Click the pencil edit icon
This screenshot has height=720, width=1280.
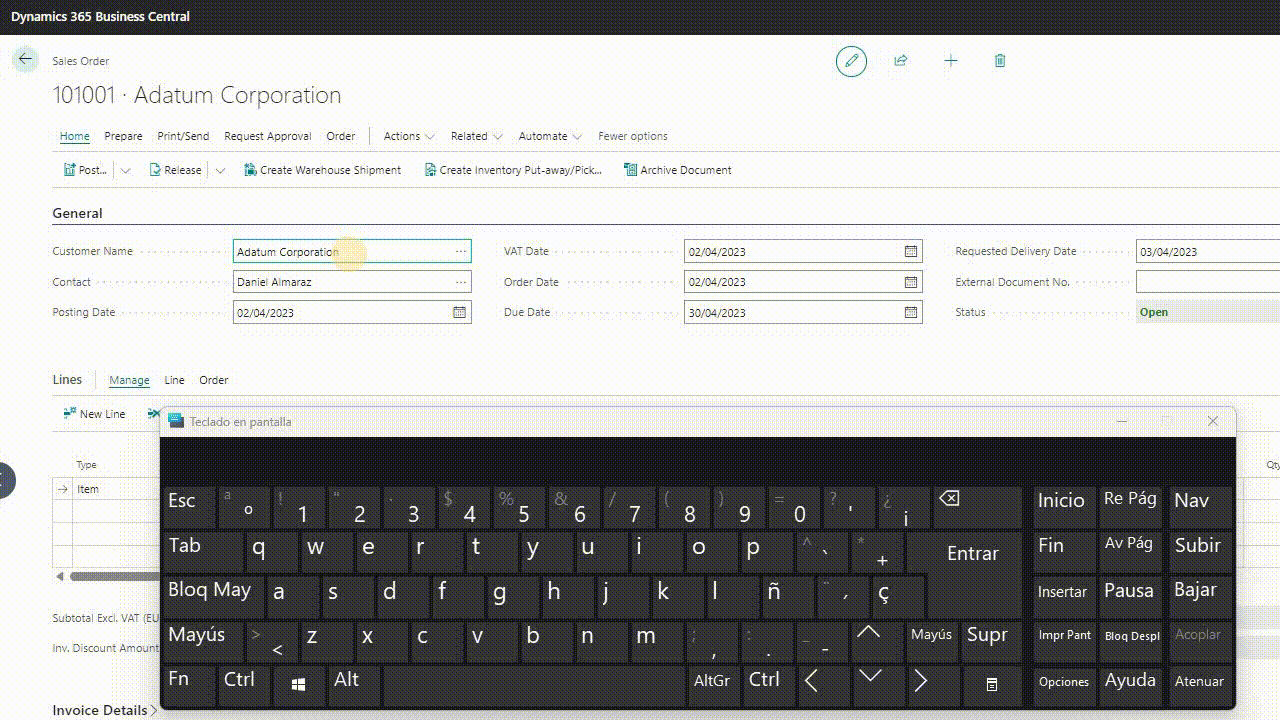coord(851,61)
